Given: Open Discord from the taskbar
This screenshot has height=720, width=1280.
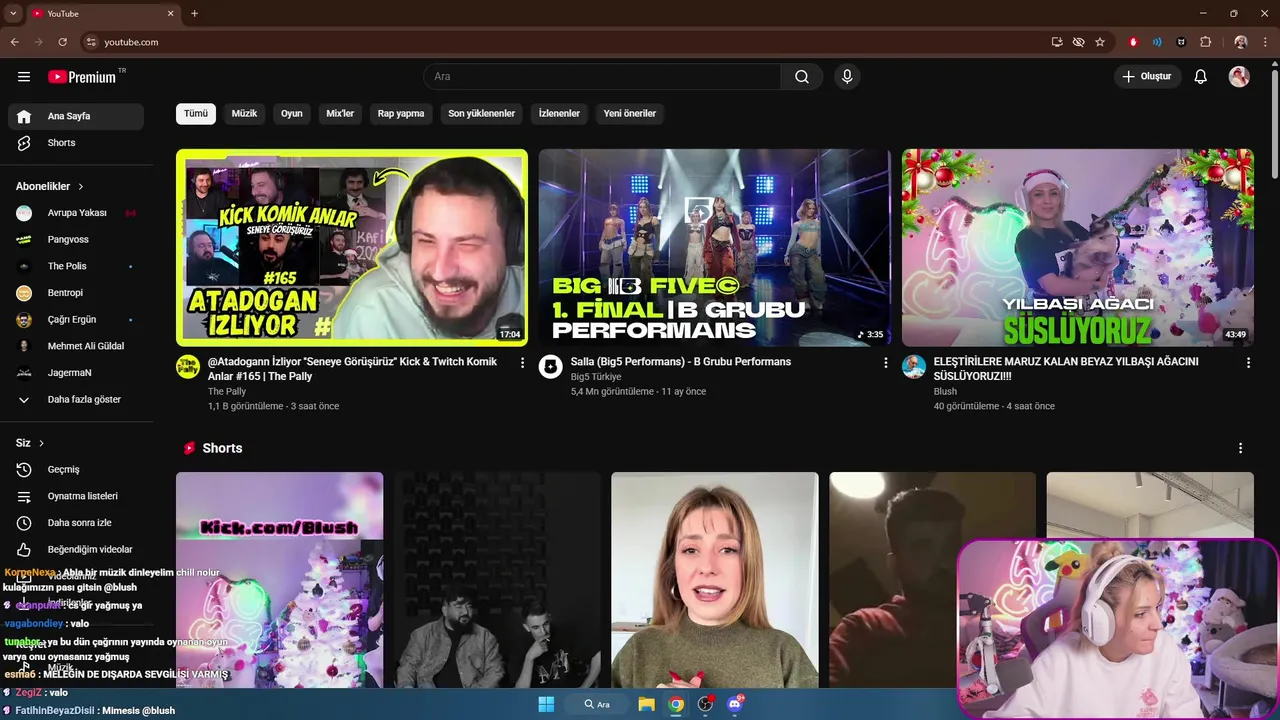Looking at the screenshot, I should tap(735, 704).
